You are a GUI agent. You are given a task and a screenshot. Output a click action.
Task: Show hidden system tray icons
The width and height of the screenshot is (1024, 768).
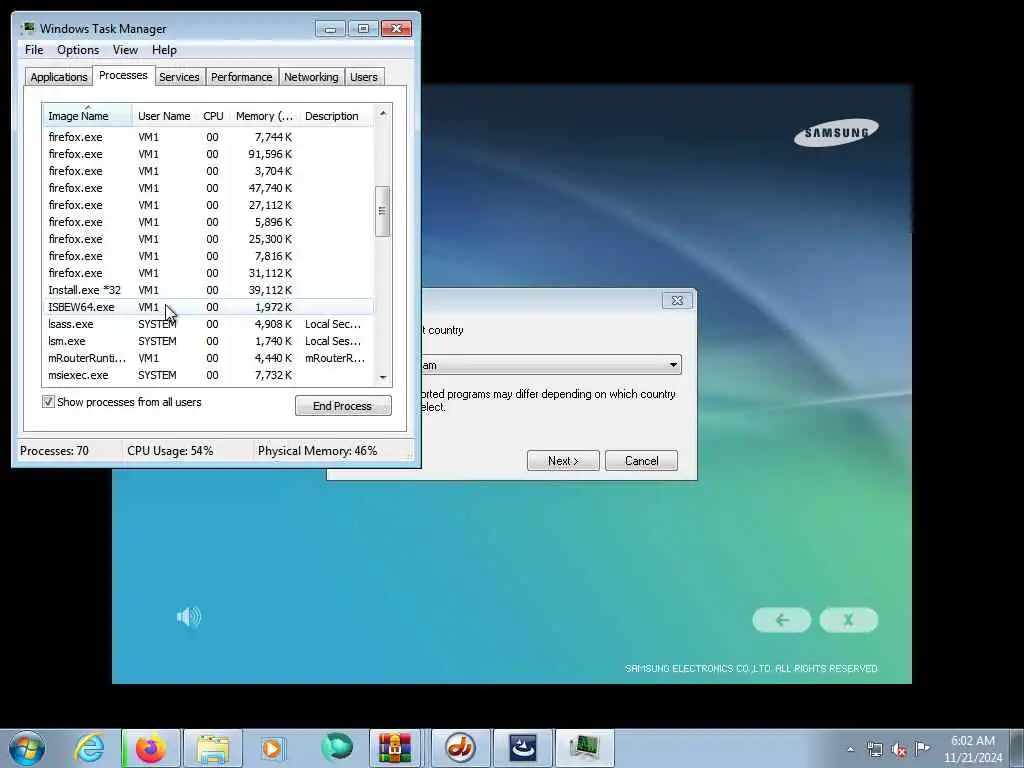click(x=850, y=750)
